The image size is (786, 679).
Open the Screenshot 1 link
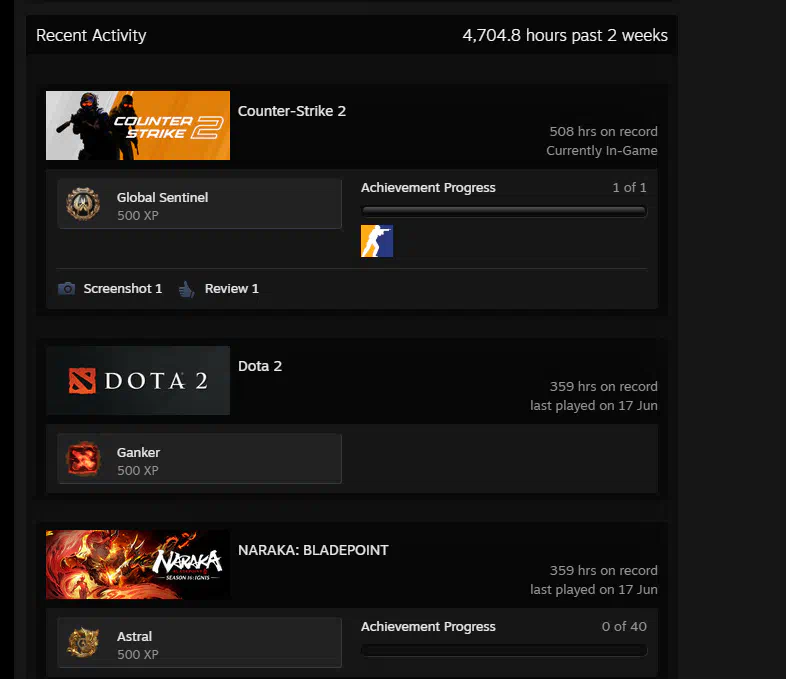pos(123,289)
